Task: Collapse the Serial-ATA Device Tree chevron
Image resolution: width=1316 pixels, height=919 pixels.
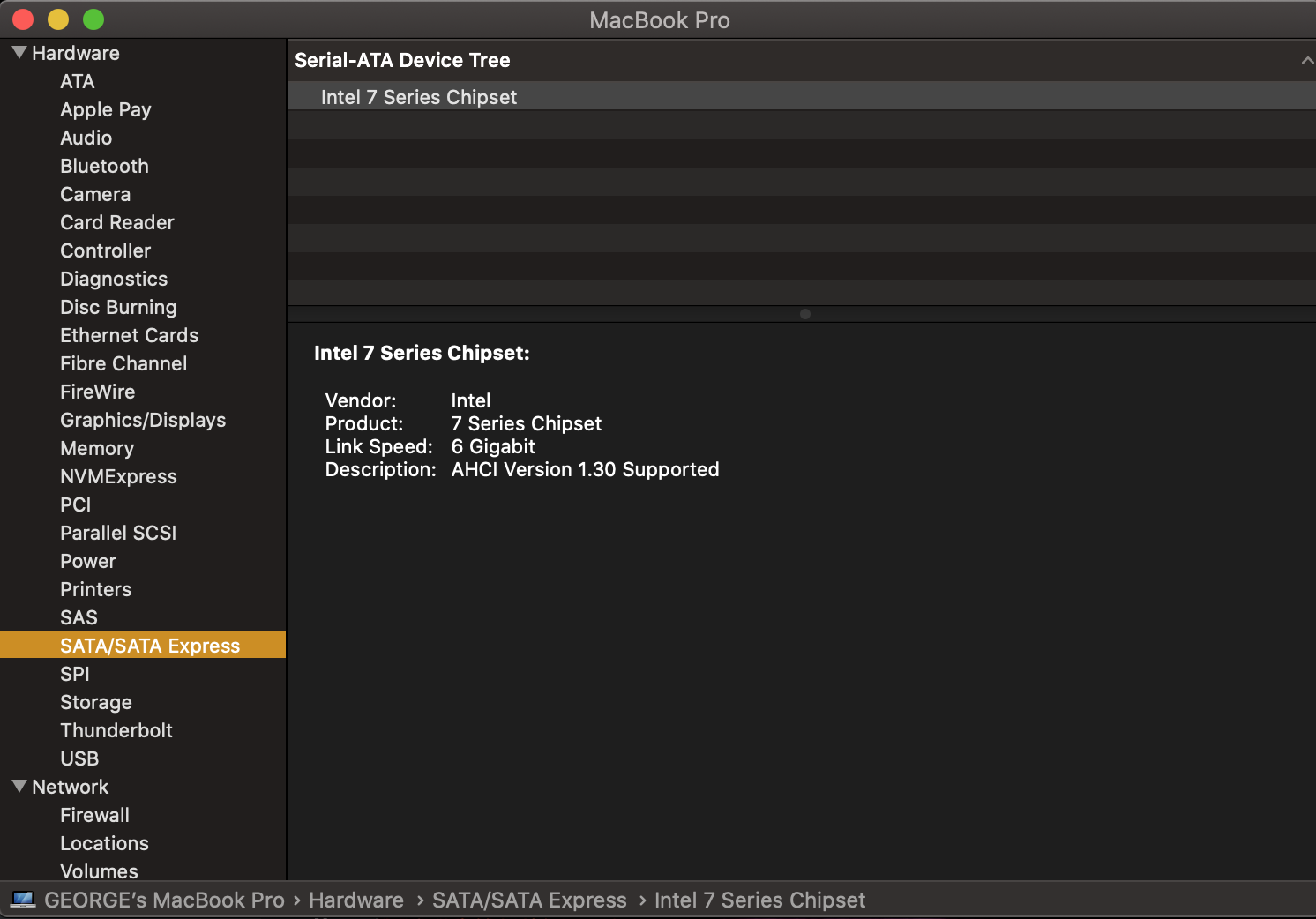Action: click(1306, 60)
